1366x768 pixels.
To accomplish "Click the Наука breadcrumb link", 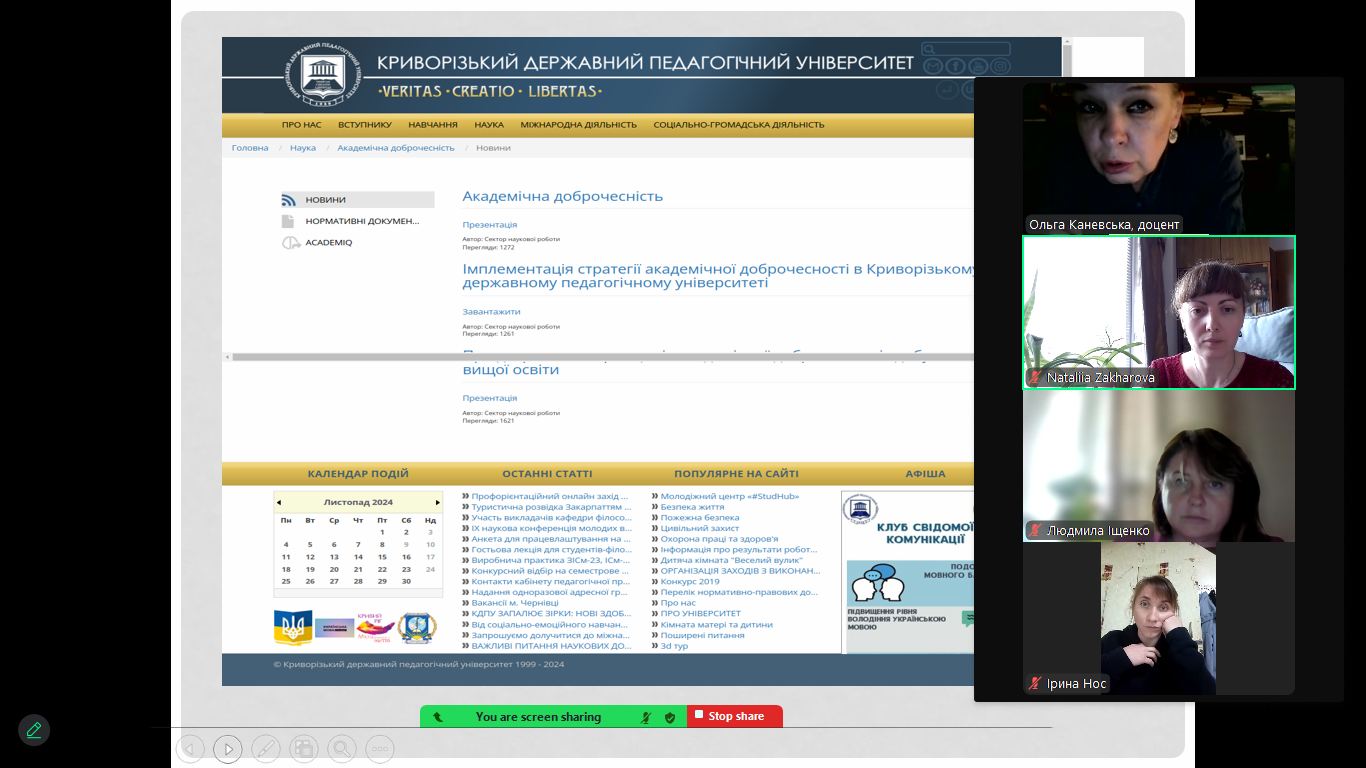I will click(x=303, y=148).
